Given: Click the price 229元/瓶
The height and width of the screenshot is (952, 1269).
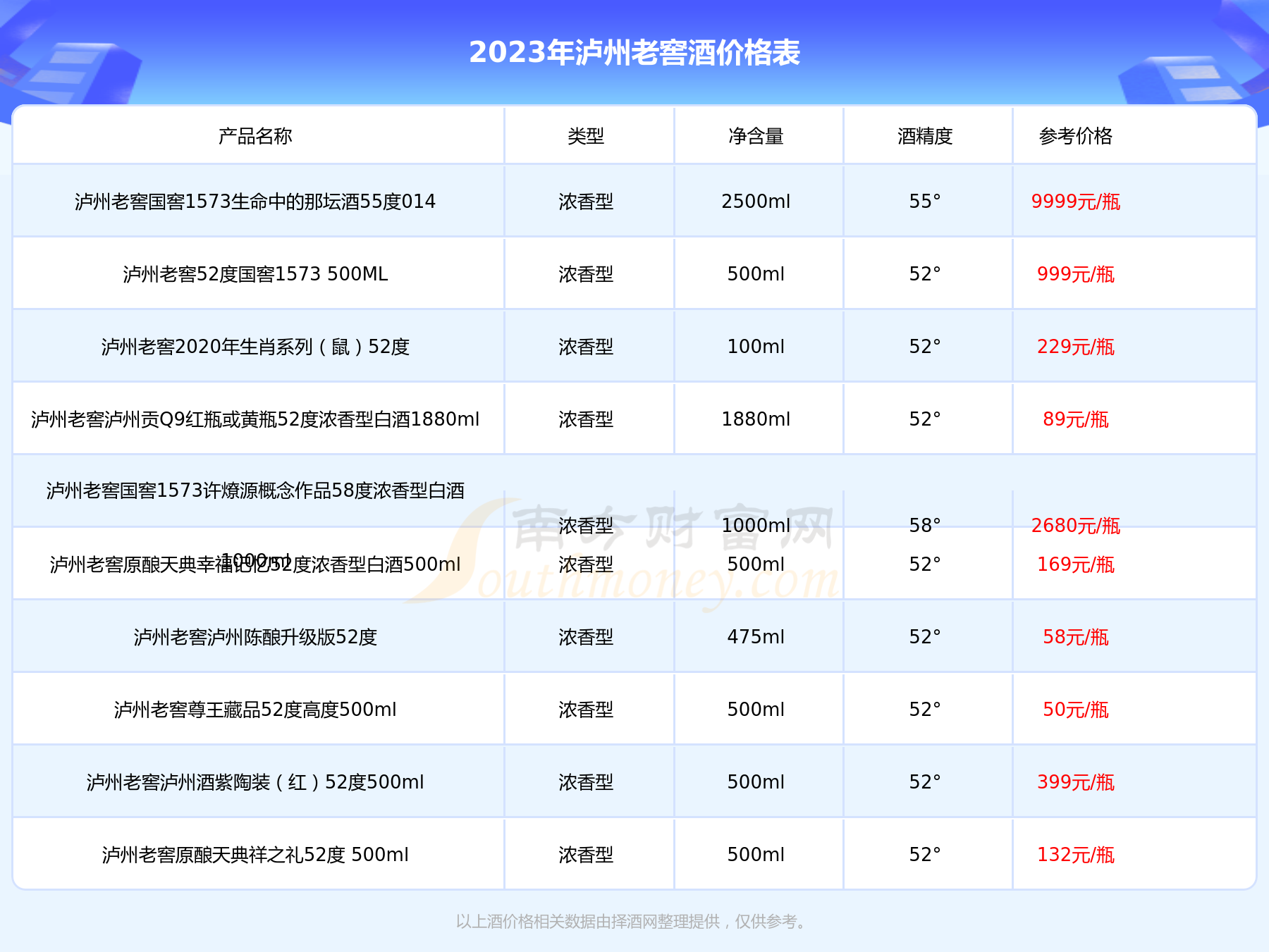Looking at the screenshot, I should (1076, 347).
